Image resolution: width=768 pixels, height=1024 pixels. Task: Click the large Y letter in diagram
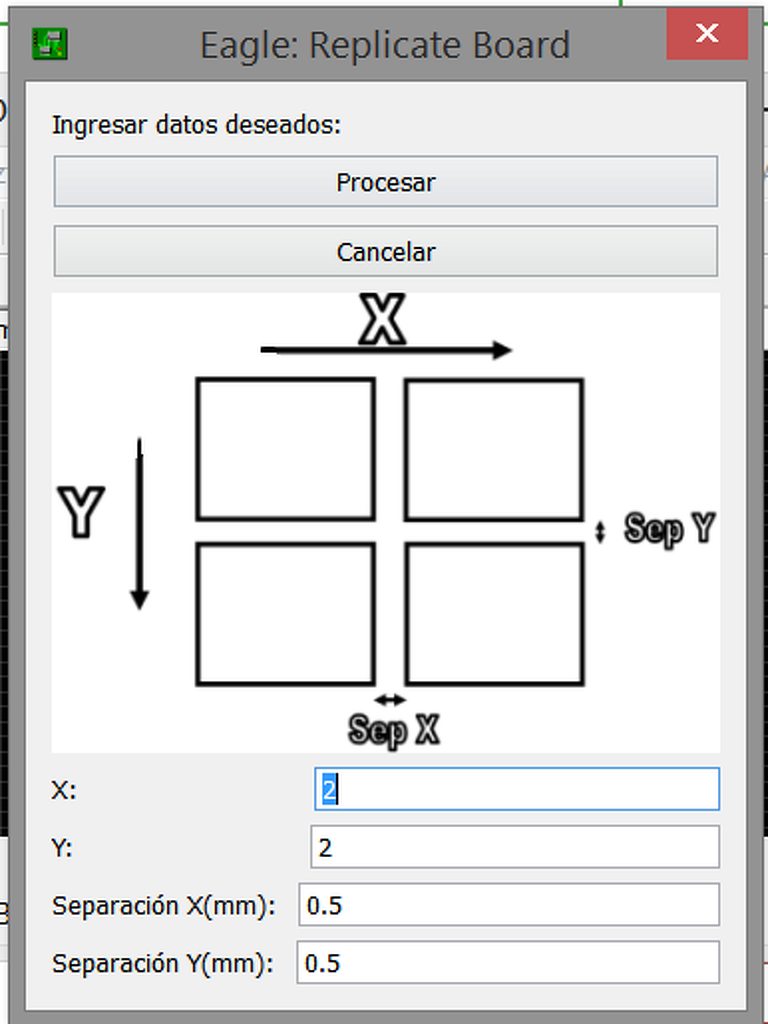click(x=80, y=511)
